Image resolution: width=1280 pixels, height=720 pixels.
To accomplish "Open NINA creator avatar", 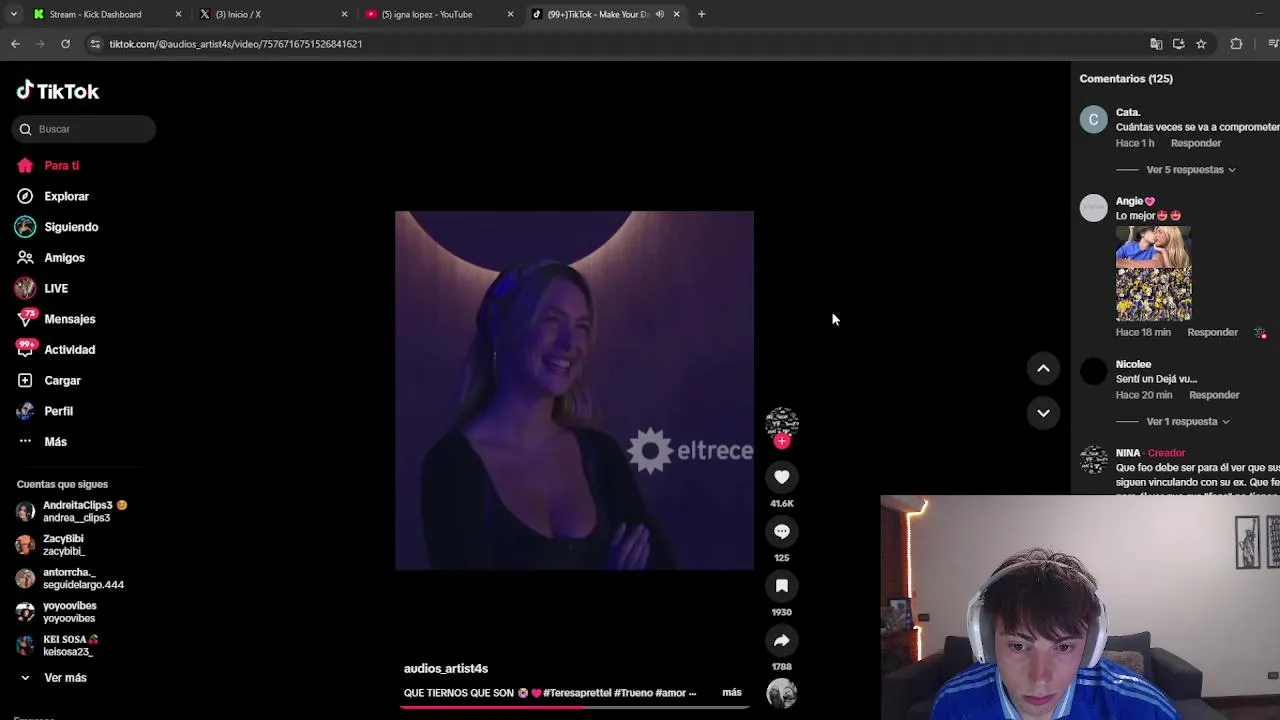I will [x=1094, y=460].
